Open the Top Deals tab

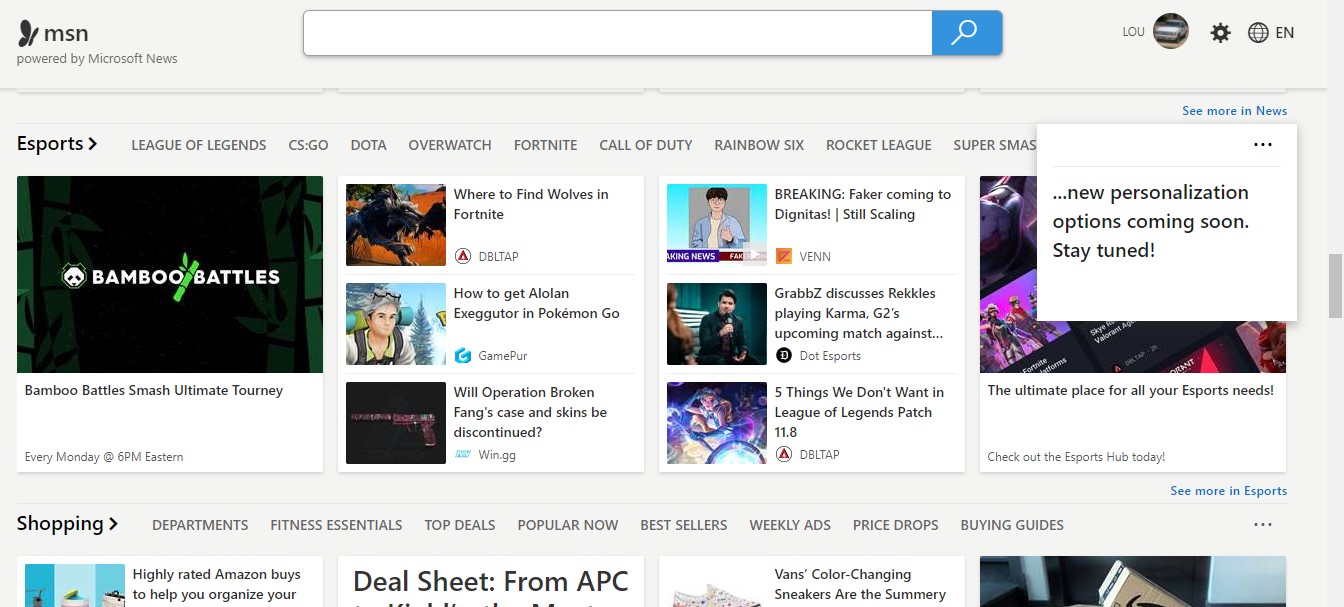[460, 525]
